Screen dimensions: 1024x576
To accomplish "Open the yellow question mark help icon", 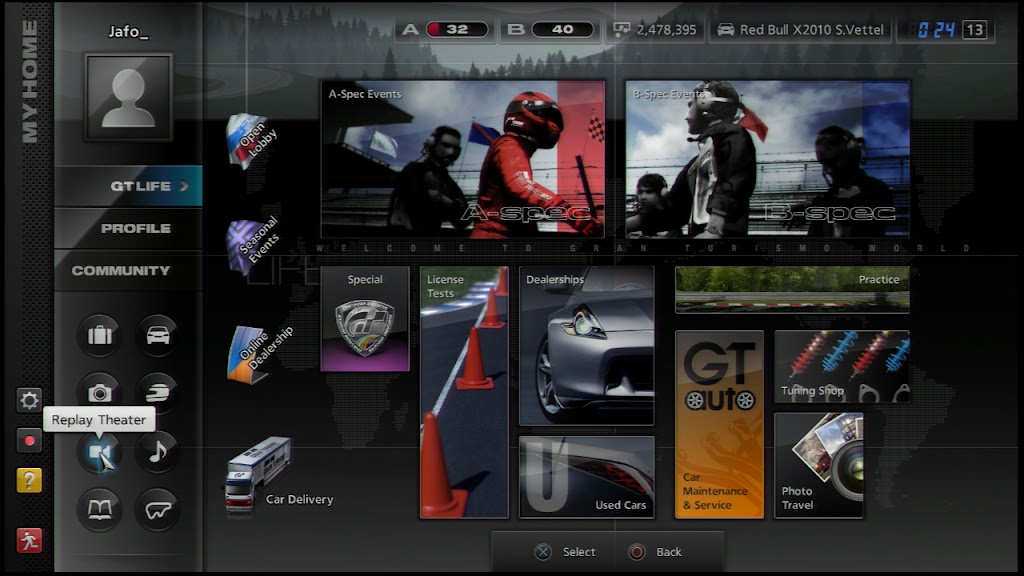I will point(29,481).
